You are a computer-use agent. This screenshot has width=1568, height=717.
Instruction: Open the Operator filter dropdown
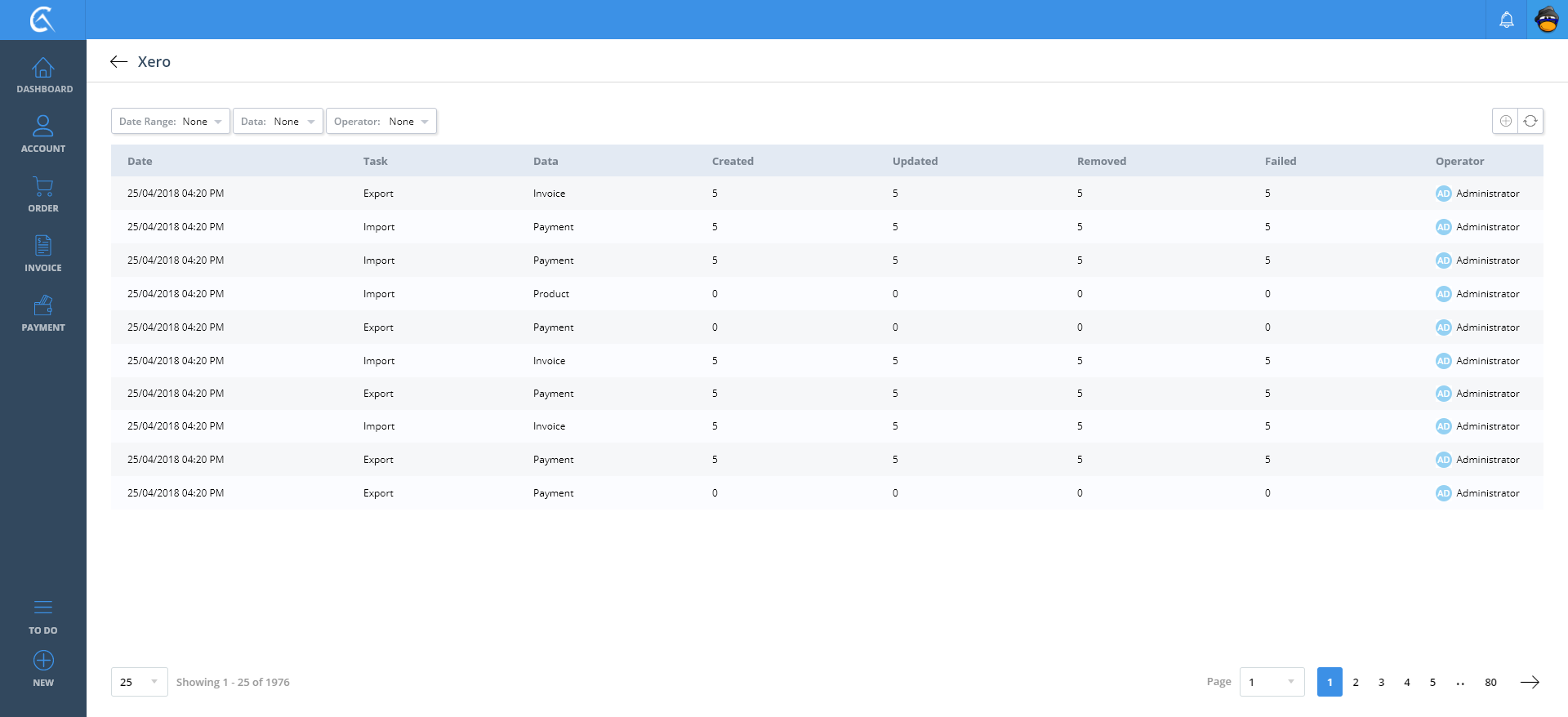click(x=381, y=122)
